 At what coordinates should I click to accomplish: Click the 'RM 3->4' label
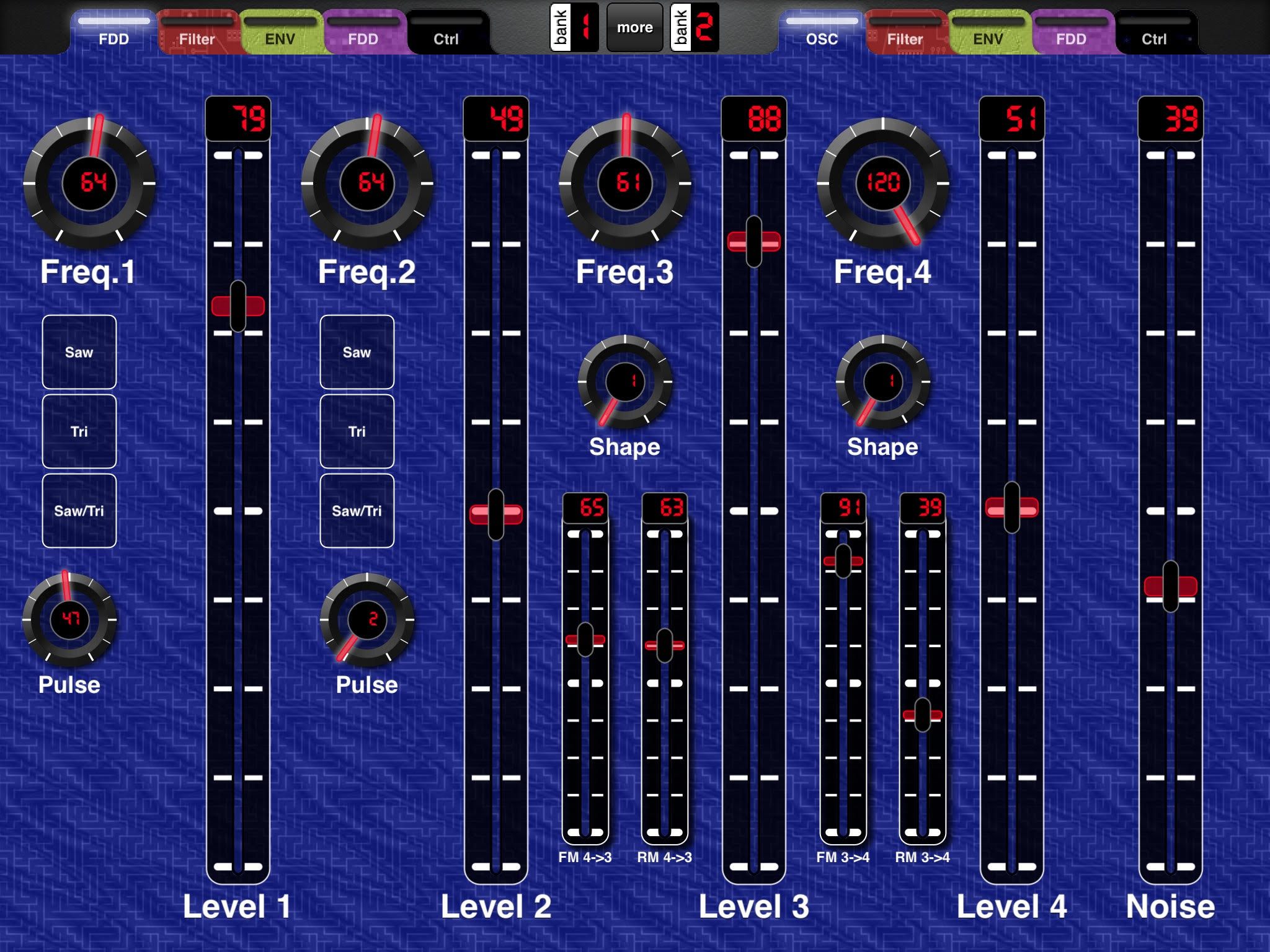(922, 857)
